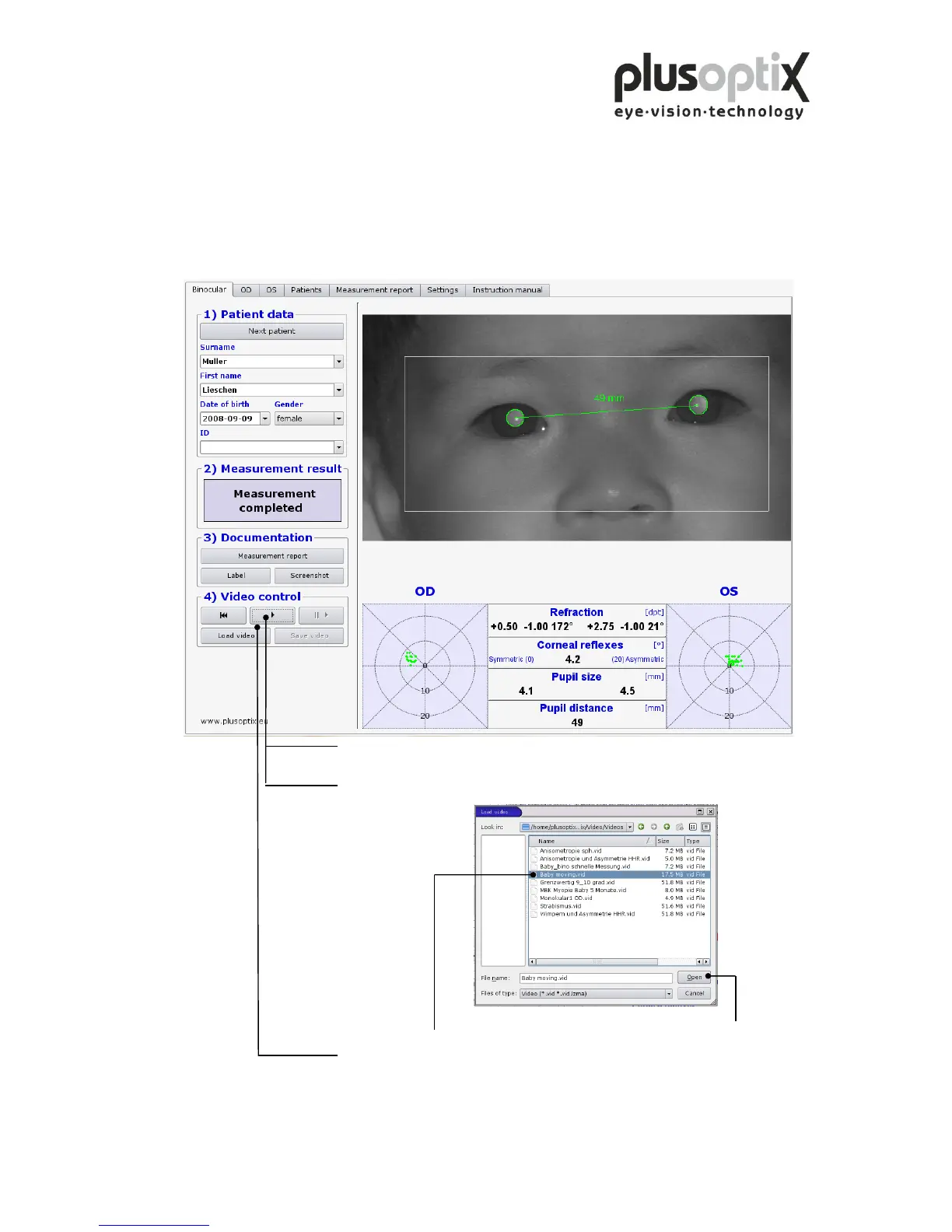This screenshot has height=1232, width=952.
Task: Click the Screenshot button
Action: click(309, 576)
